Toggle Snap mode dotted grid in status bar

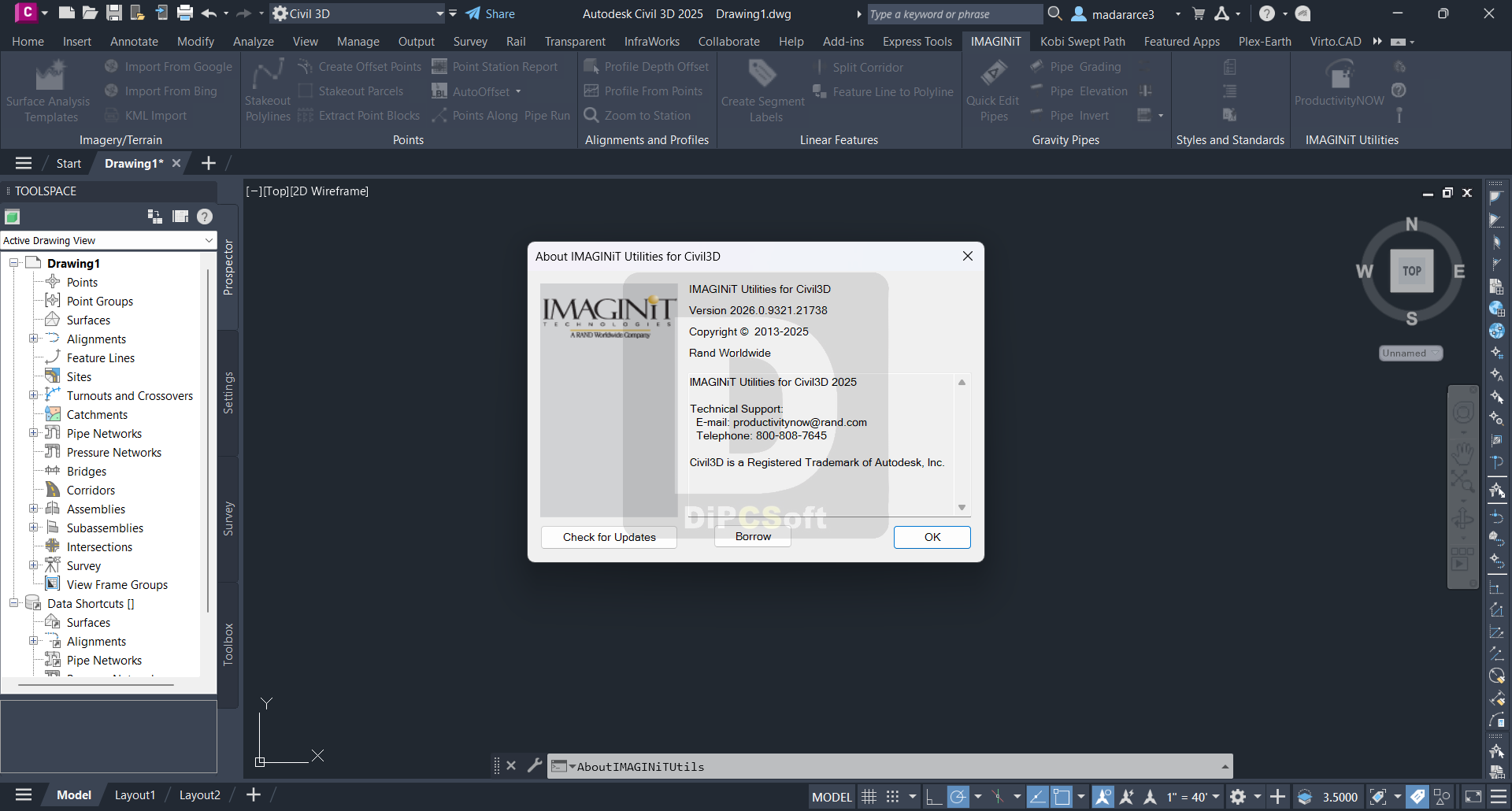point(892,797)
